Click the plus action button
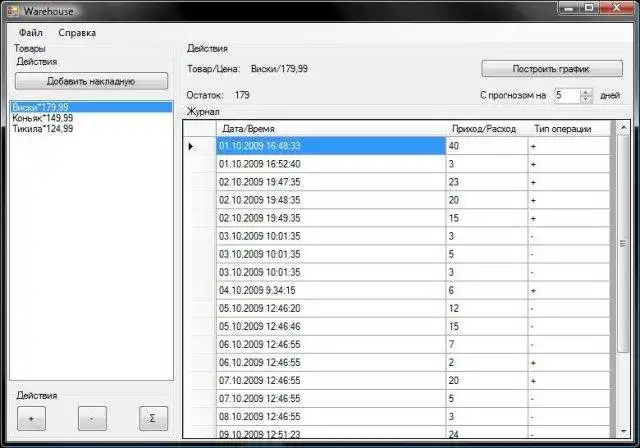The height and width of the screenshot is (448, 640). point(31,418)
